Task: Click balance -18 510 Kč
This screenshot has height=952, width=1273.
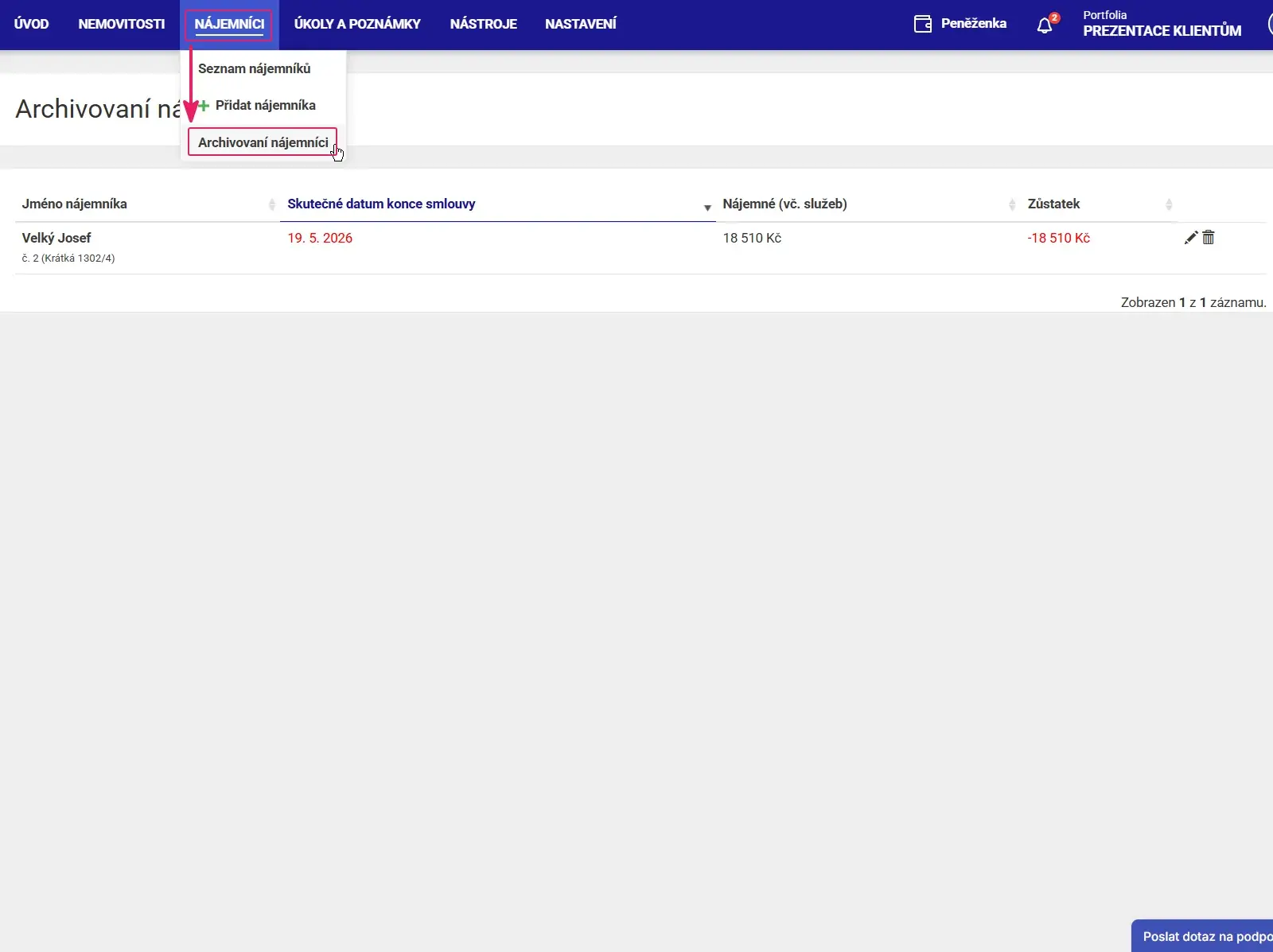Action: click(1058, 238)
